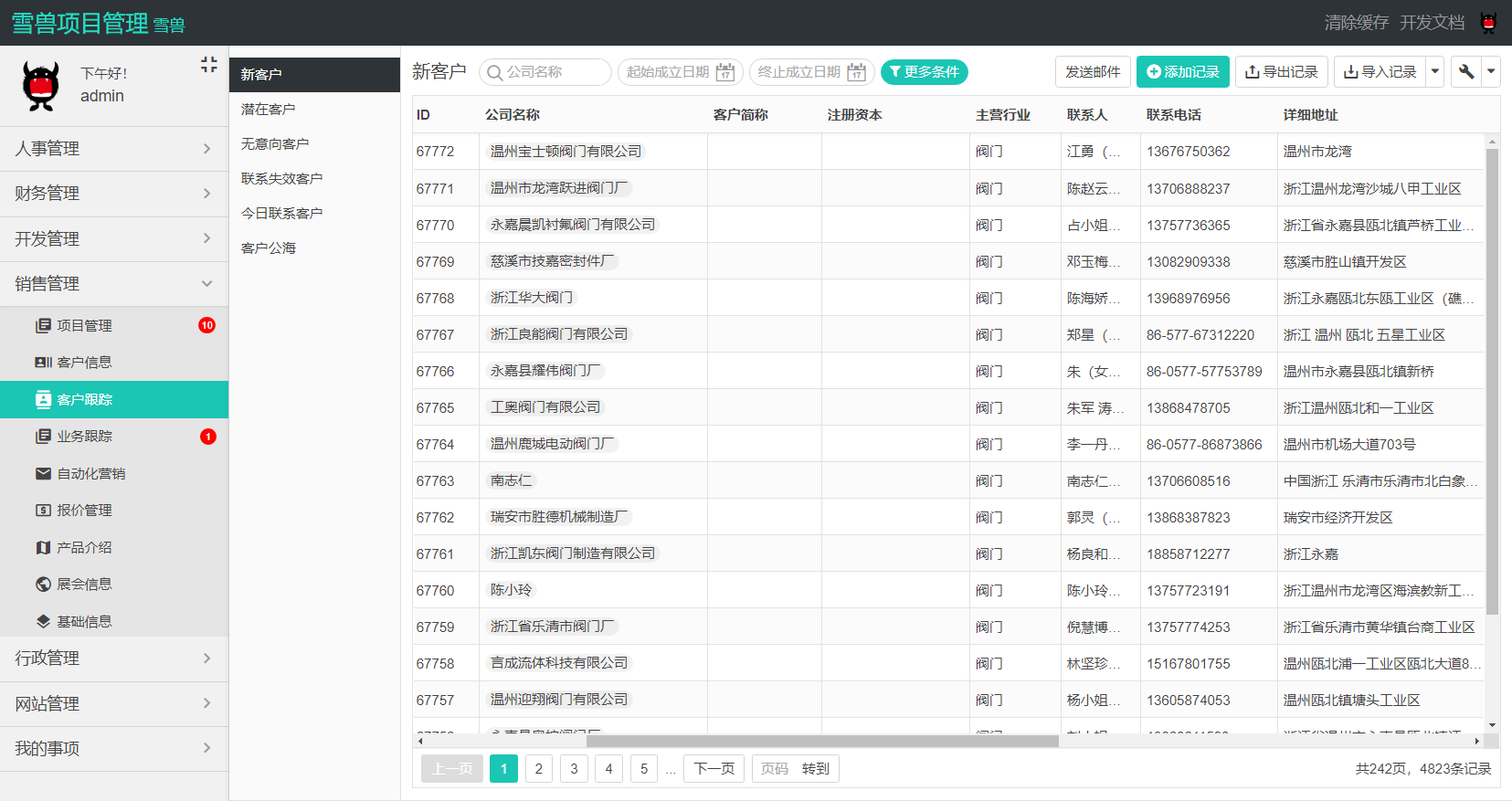Click the monster avatar in top-right corner

(x=1488, y=23)
